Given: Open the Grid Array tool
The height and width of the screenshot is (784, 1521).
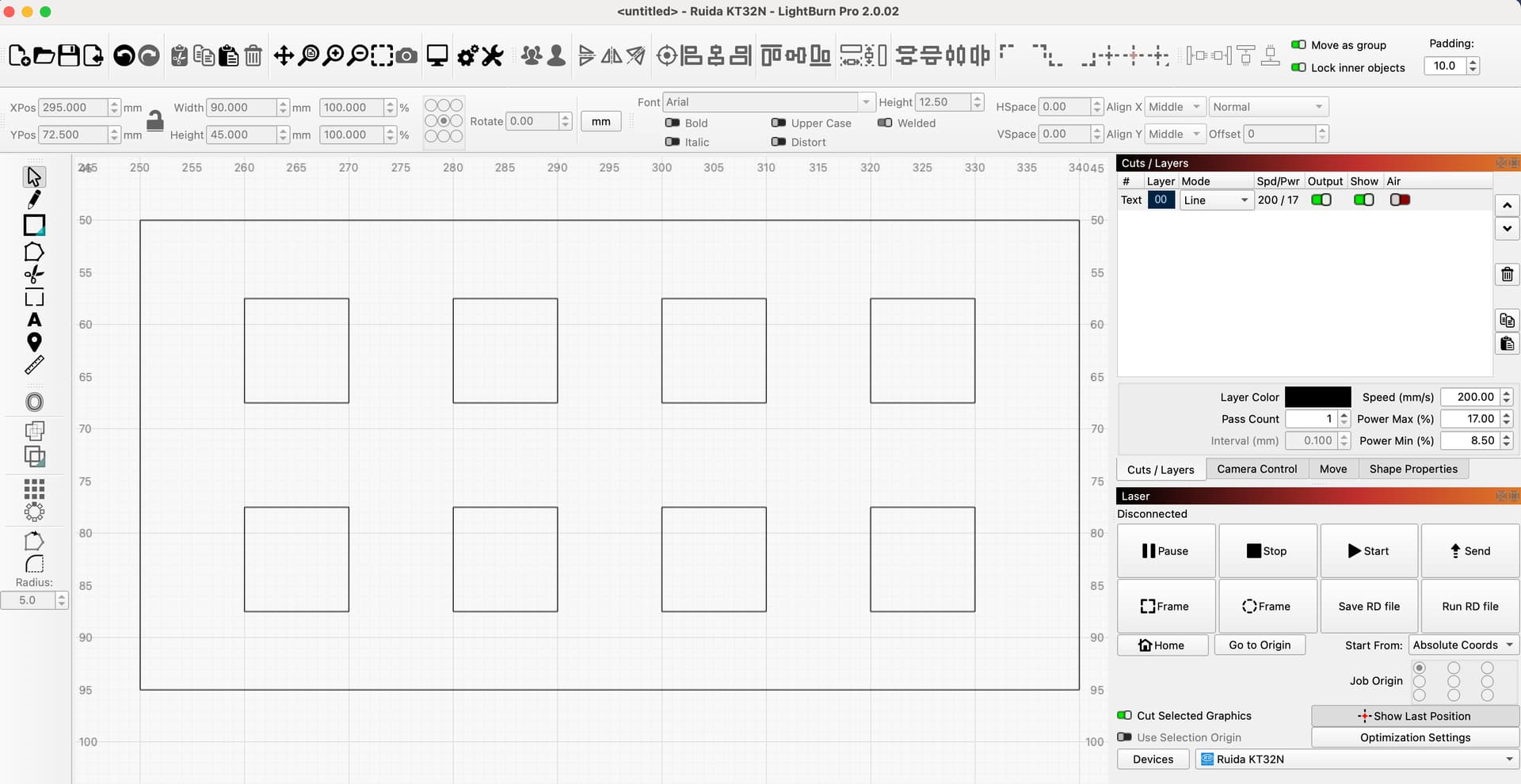Looking at the screenshot, I should [x=34, y=488].
